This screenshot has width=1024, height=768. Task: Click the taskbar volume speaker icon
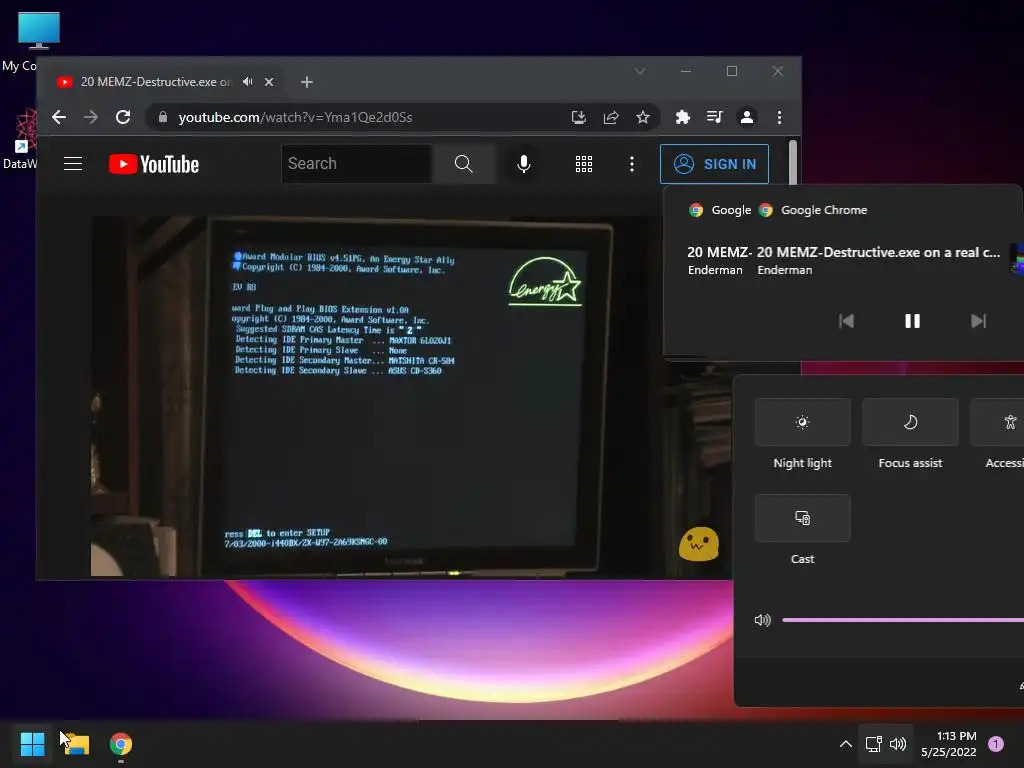click(898, 744)
